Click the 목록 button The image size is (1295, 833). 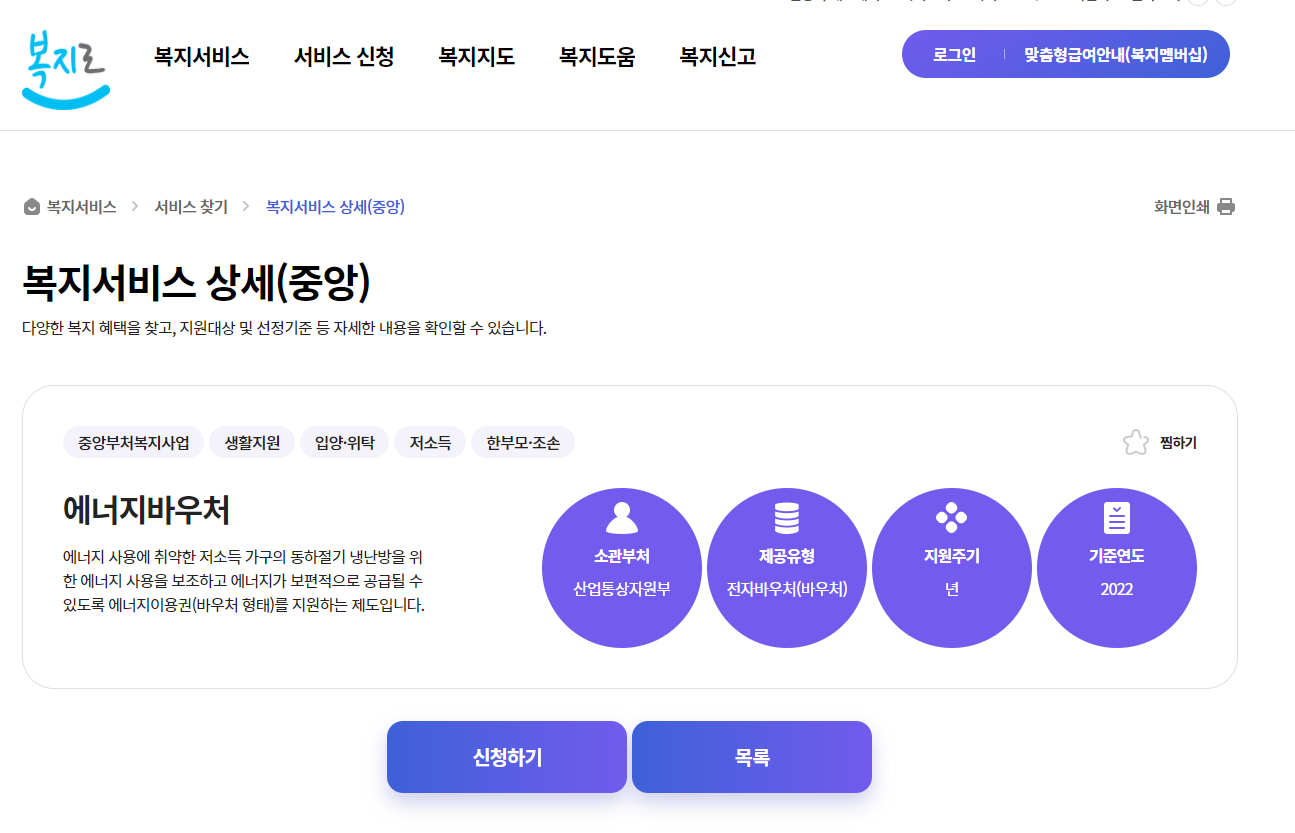(x=751, y=757)
